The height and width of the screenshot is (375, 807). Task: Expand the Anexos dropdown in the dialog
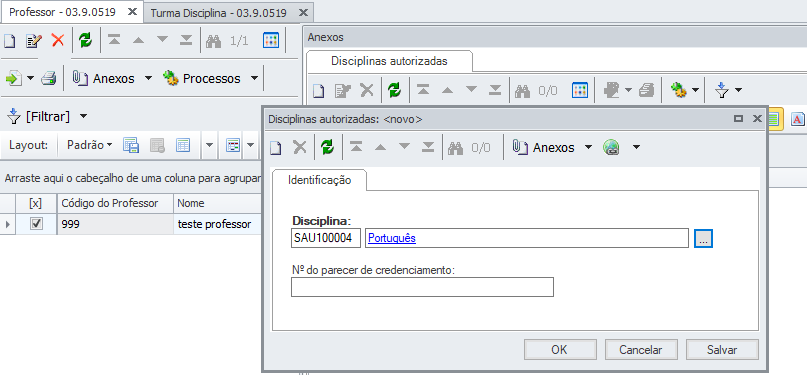coord(588,148)
